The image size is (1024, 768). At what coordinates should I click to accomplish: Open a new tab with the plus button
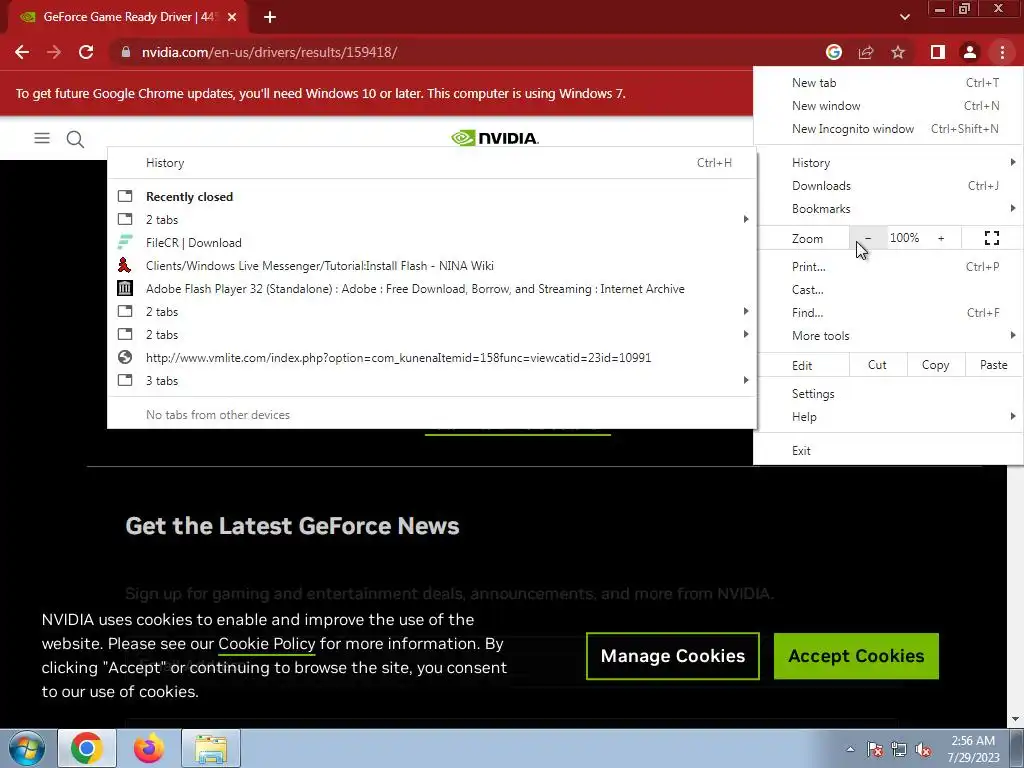point(270,17)
